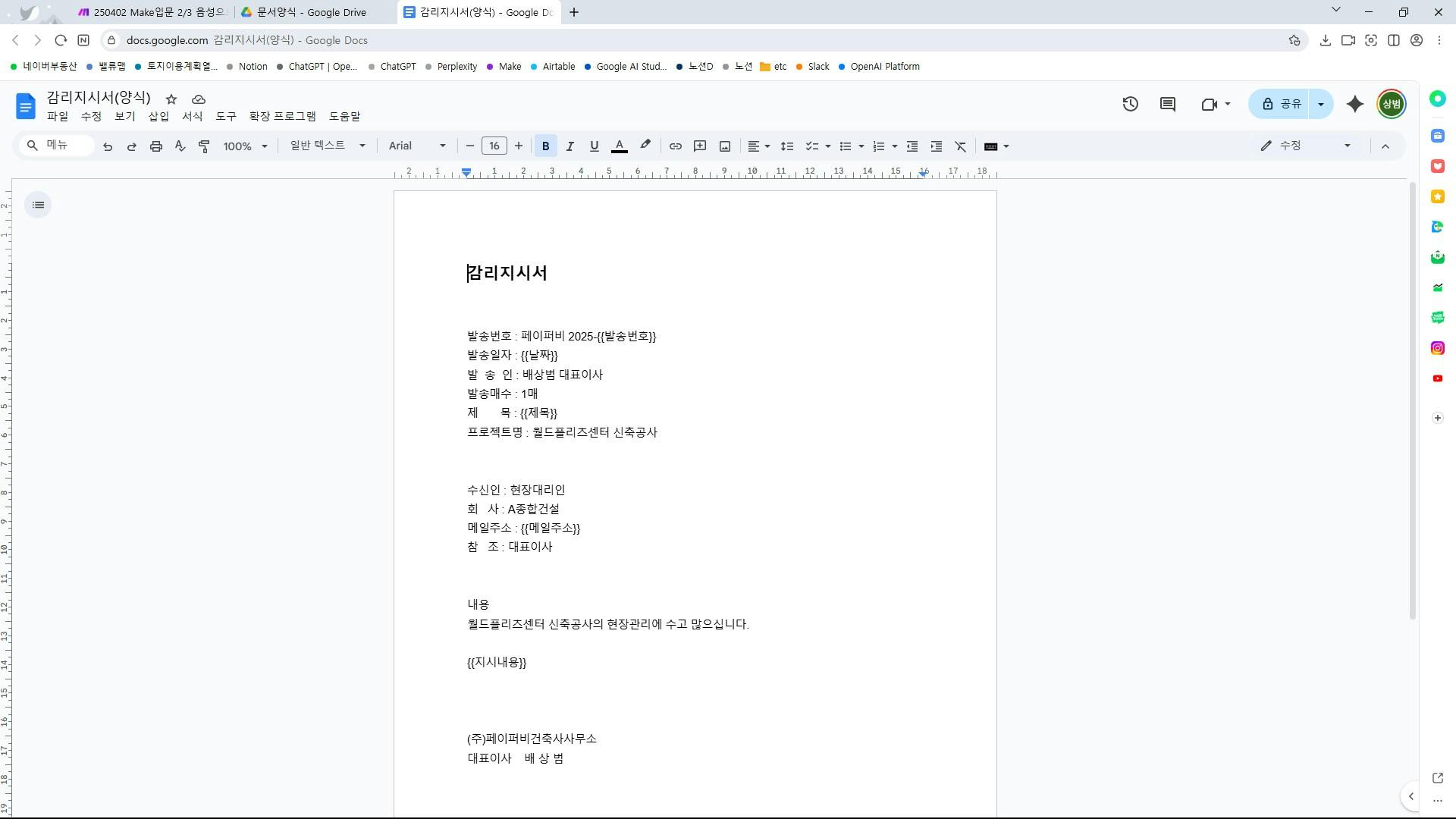Switch to the 문서양식 Google Drive tab
This screenshot has height=819, width=1456.
tap(311, 12)
